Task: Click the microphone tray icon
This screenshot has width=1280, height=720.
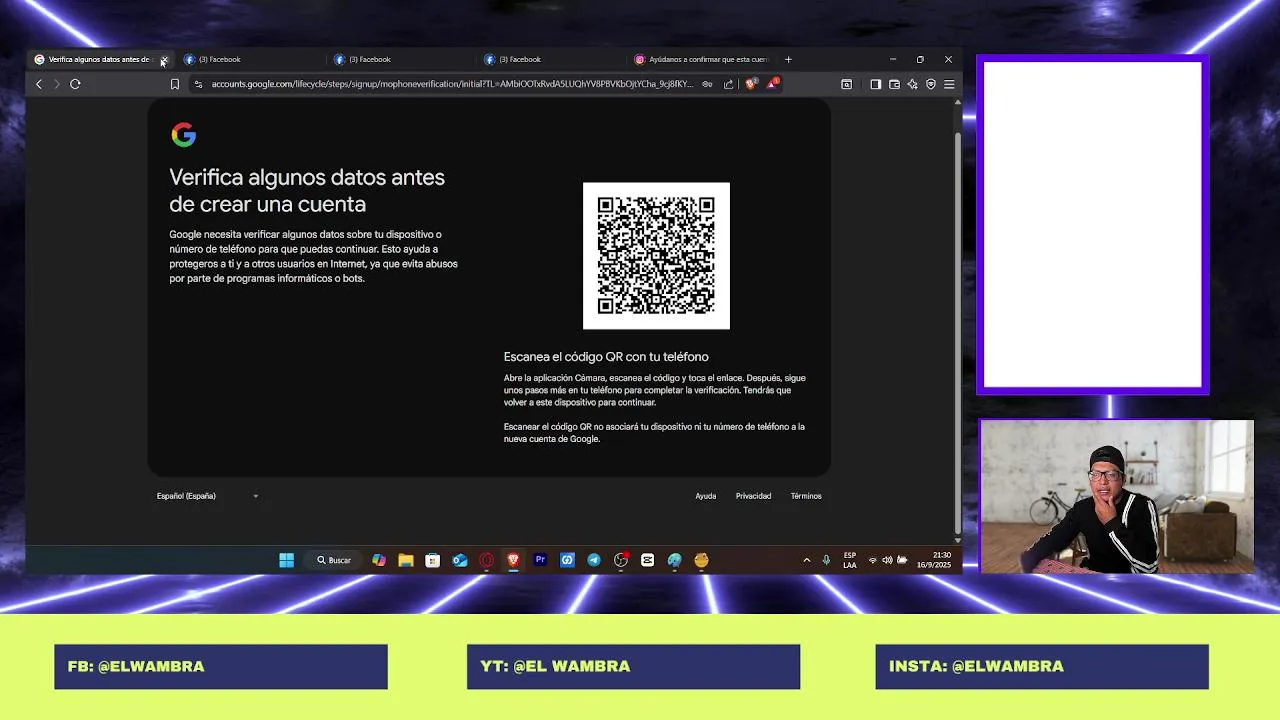Action: (x=826, y=560)
